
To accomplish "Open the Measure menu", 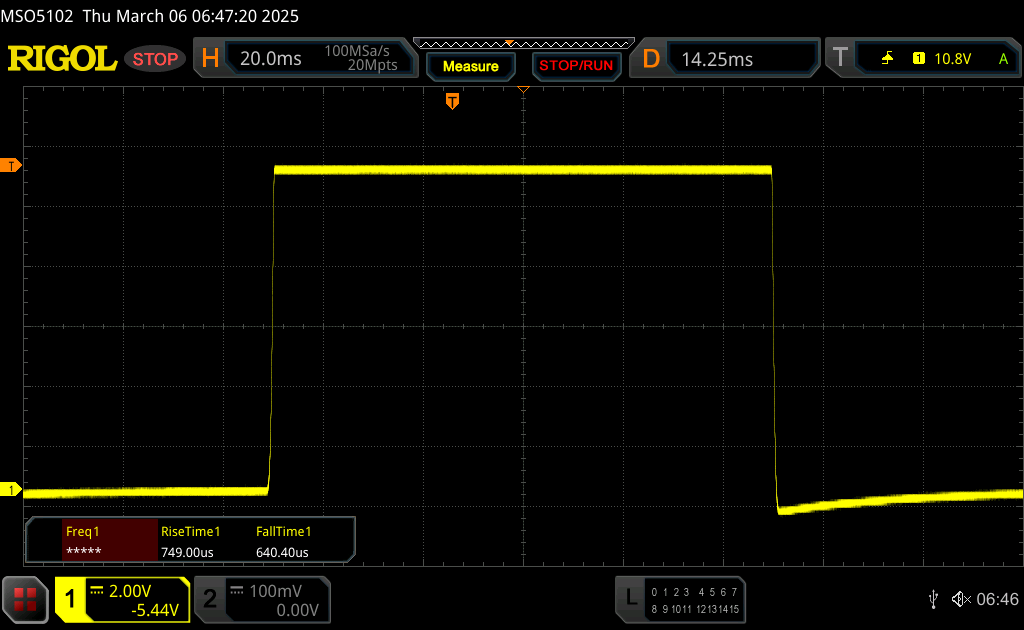I will point(470,67).
